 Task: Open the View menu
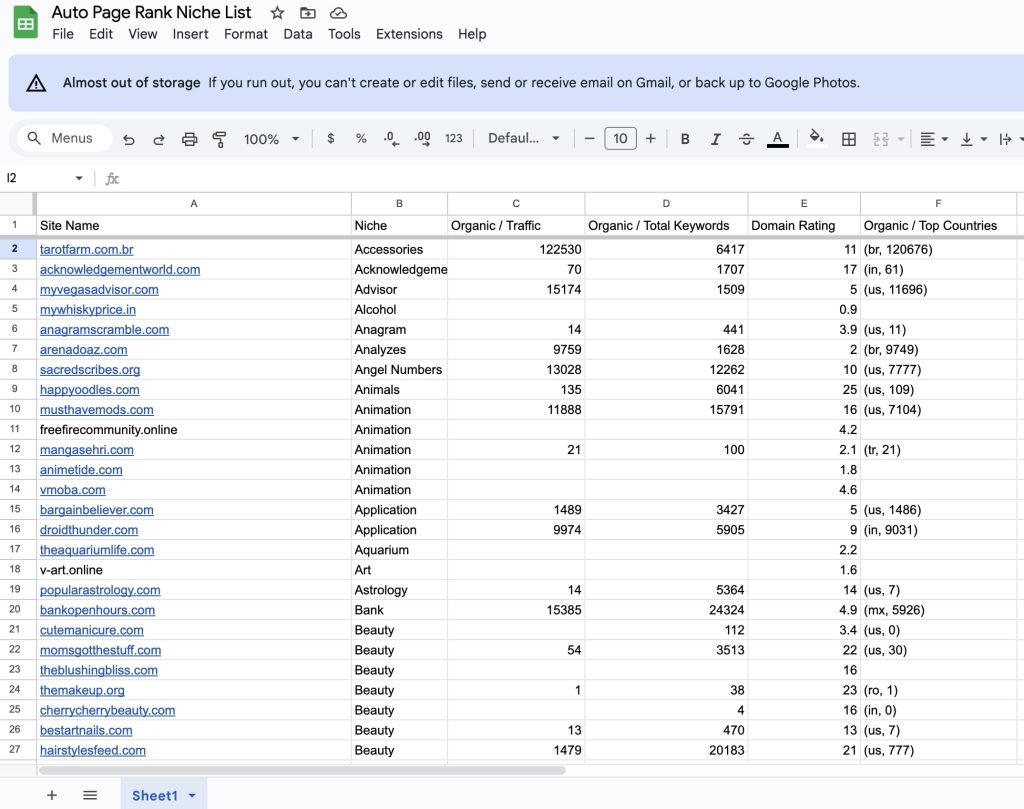pyautogui.click(x=142, y=34)
